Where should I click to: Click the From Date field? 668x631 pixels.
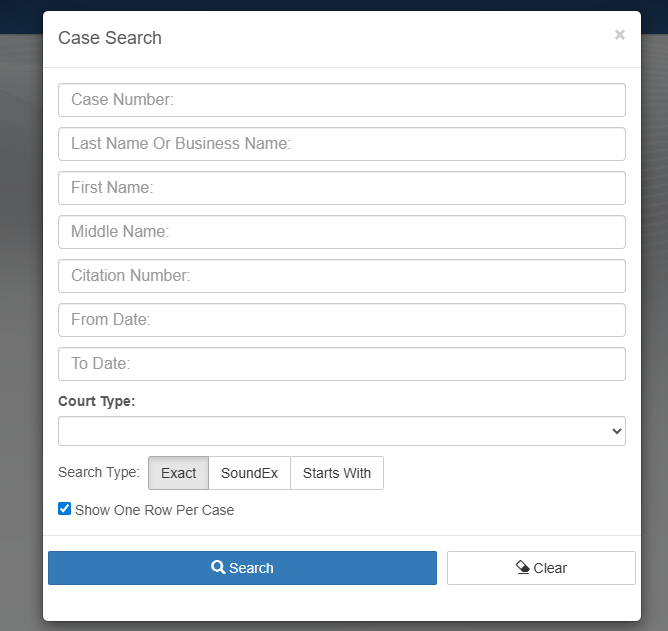click(341, 320)
